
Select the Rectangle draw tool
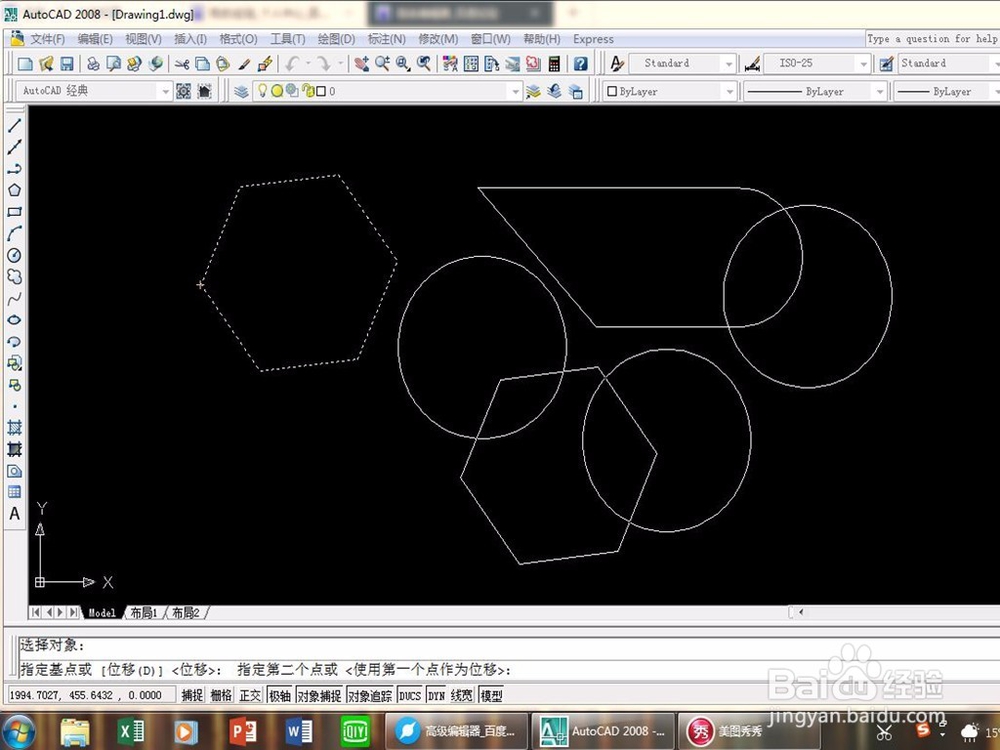click(14, 212)
